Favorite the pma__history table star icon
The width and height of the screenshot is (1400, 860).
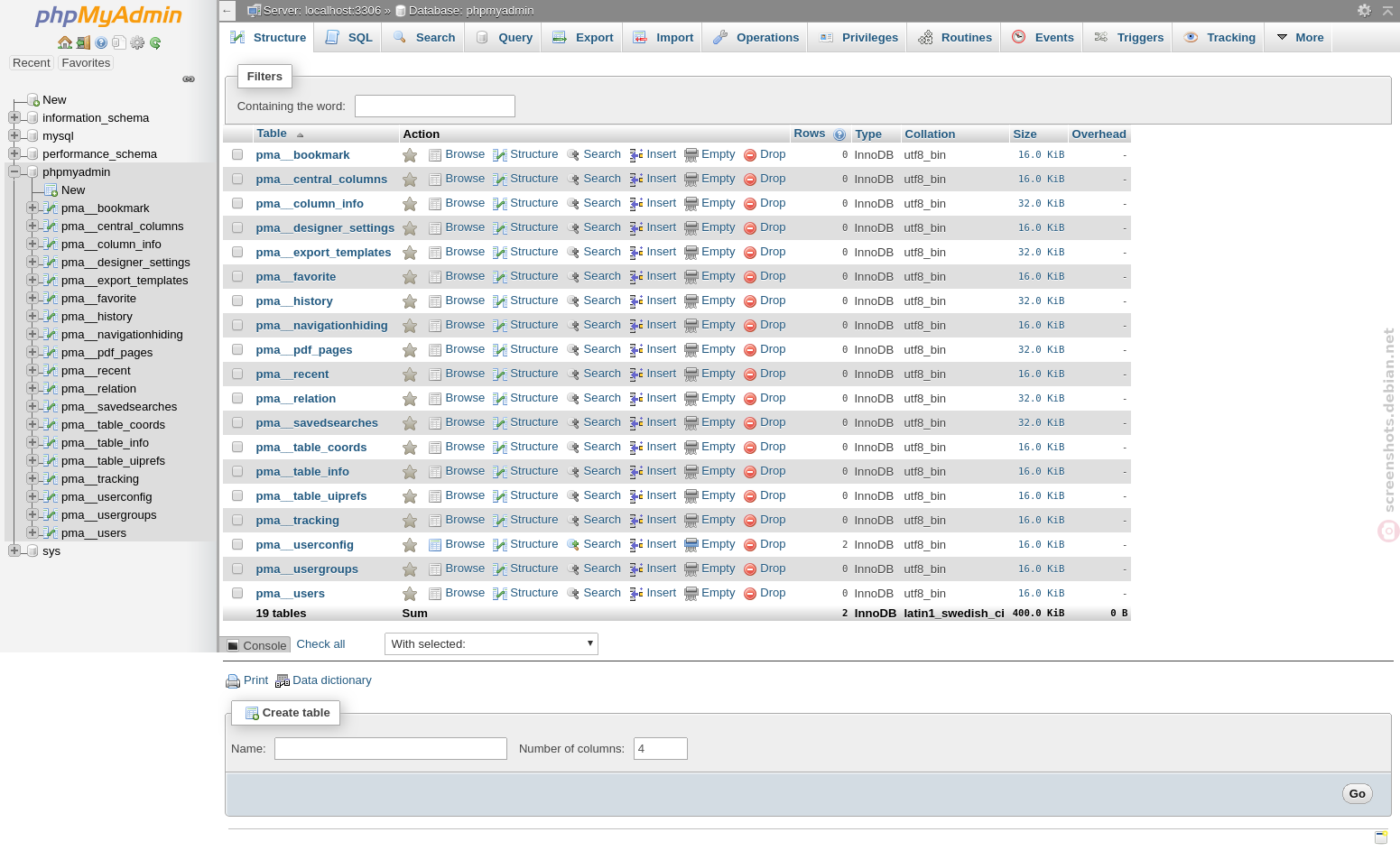coord(410,301)
